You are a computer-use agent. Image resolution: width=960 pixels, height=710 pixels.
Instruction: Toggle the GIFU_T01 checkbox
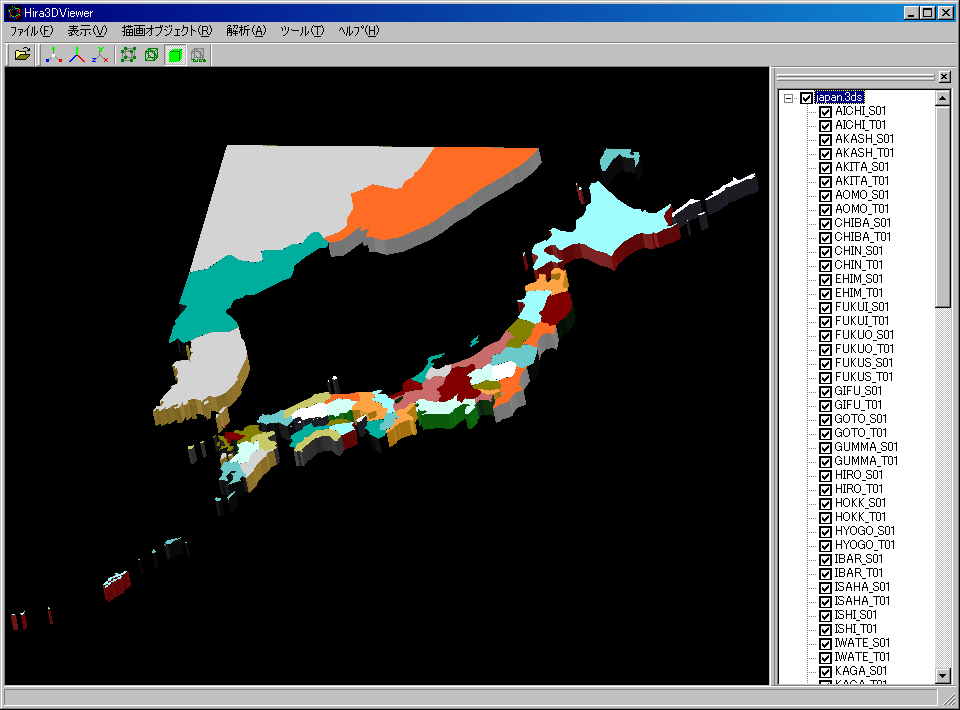point(825,405)
